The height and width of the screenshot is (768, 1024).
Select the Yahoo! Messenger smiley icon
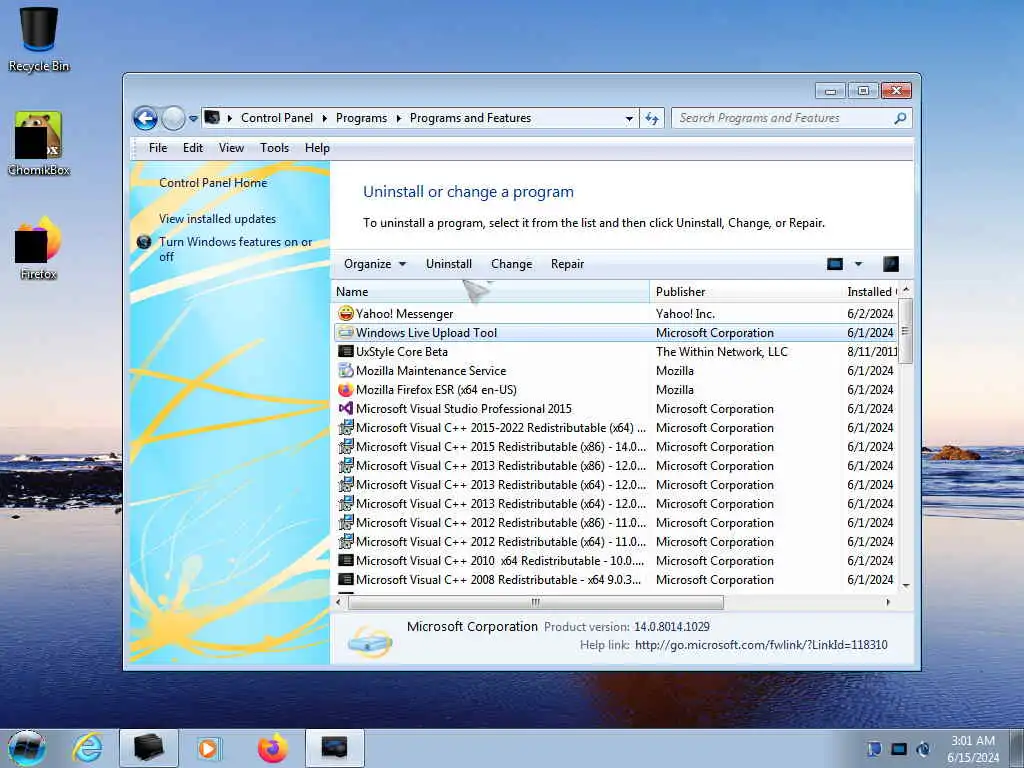pos(345,313)
